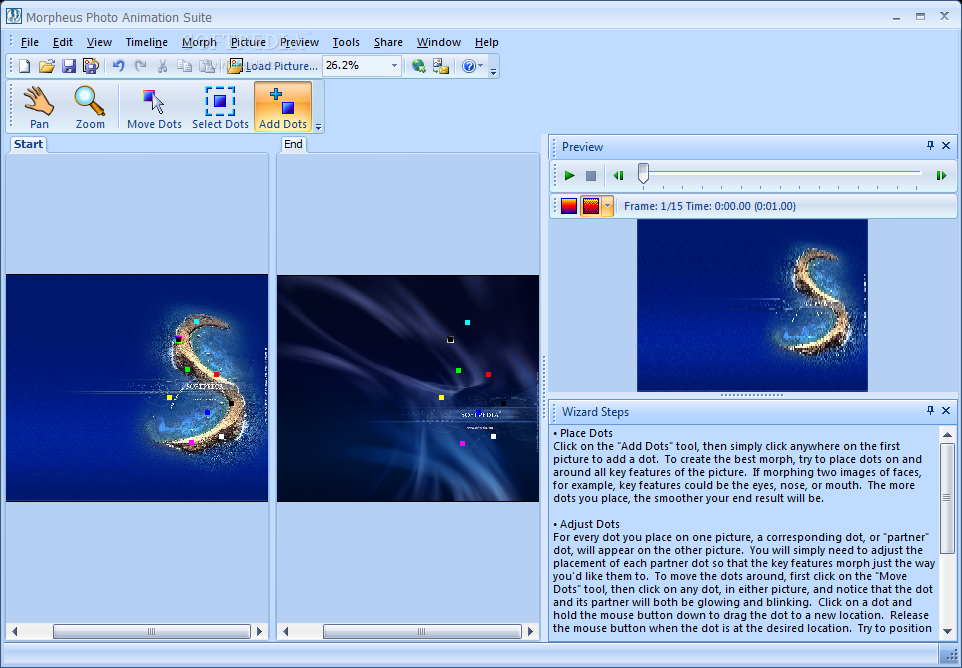Click the preview frame slider handle
The width and height of the screenshot is (962, 668).
643,174
